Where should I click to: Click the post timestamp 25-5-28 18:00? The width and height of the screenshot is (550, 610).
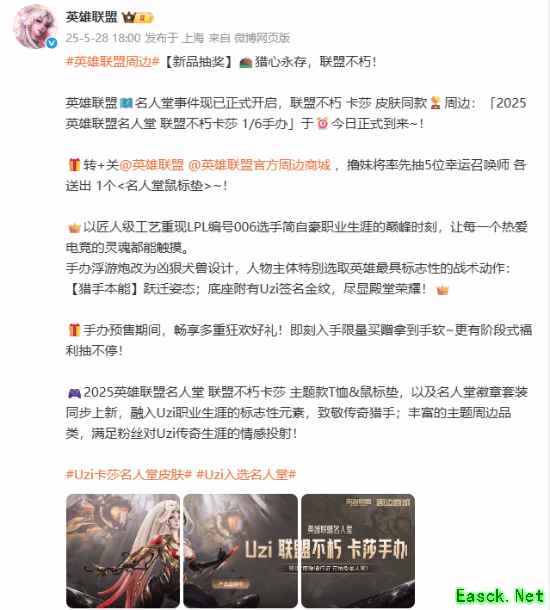click(x=103, y=38)
